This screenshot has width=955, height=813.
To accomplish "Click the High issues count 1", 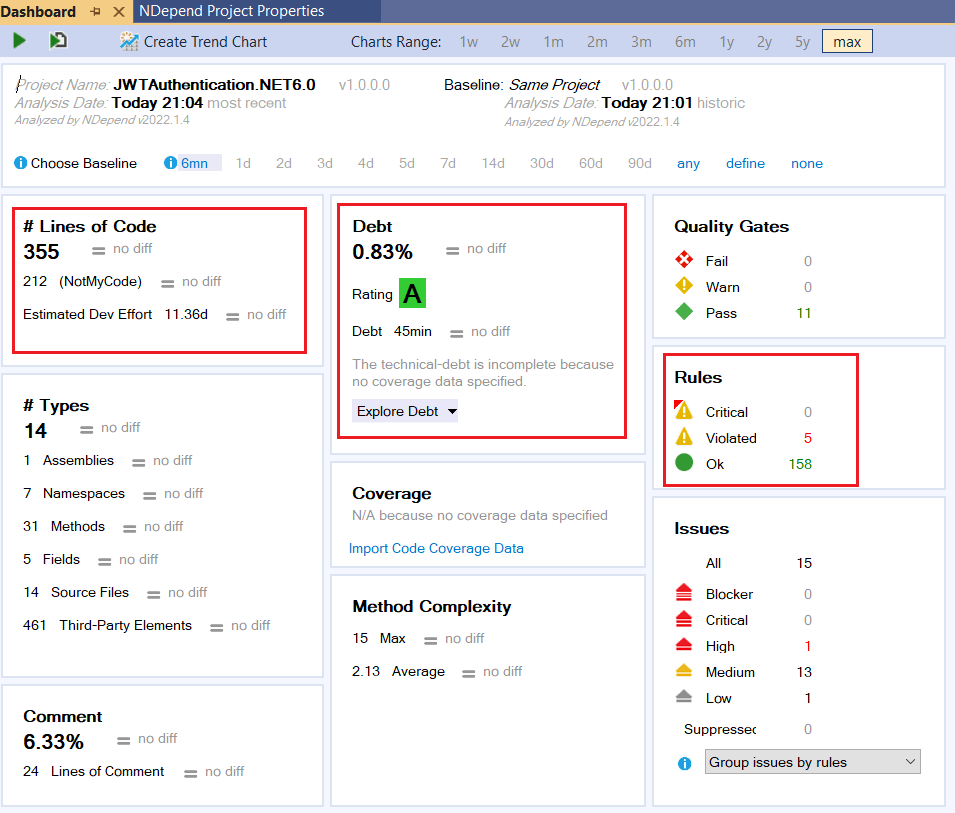I will point(808,646).
